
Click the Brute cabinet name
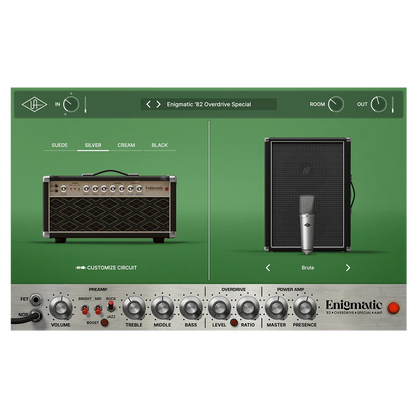coord(308,268)
